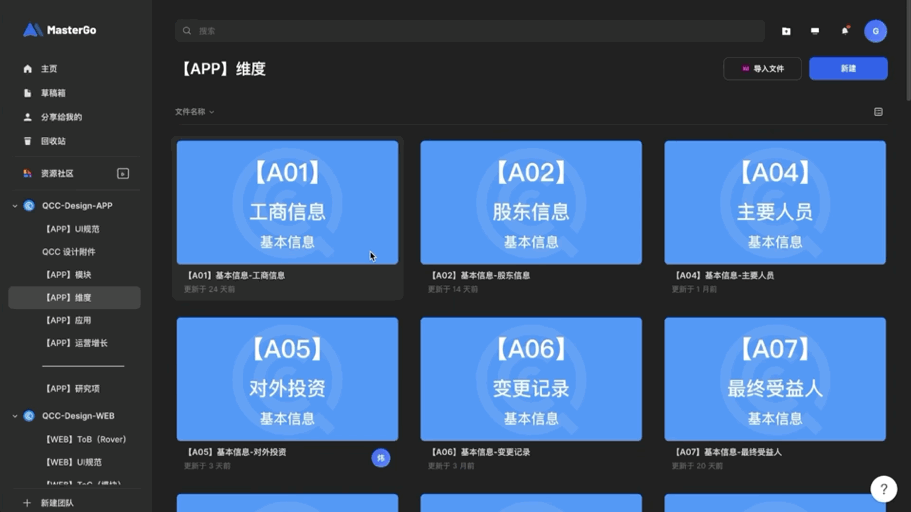Image resolution: width=911 pixels, height=512 pixels.
Task: Open the A07 最终受益人 thumbnail
Action: pyautogui.click(x=775, y=379)
